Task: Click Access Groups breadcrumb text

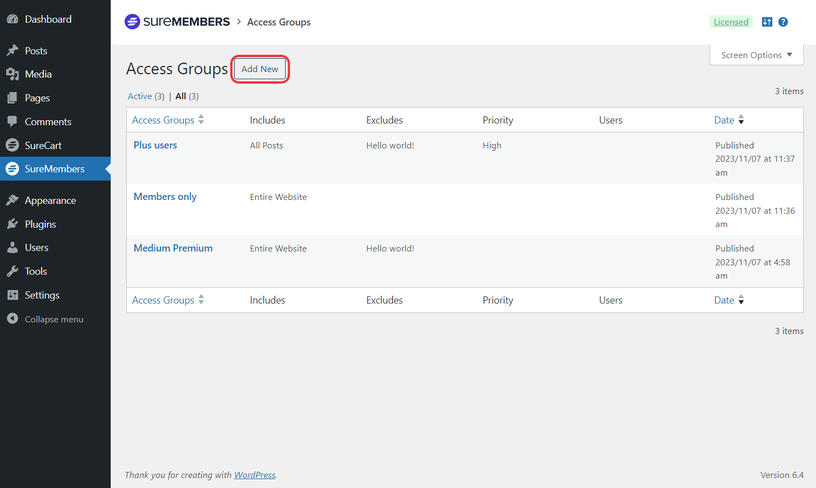Action: click(278, 22)
